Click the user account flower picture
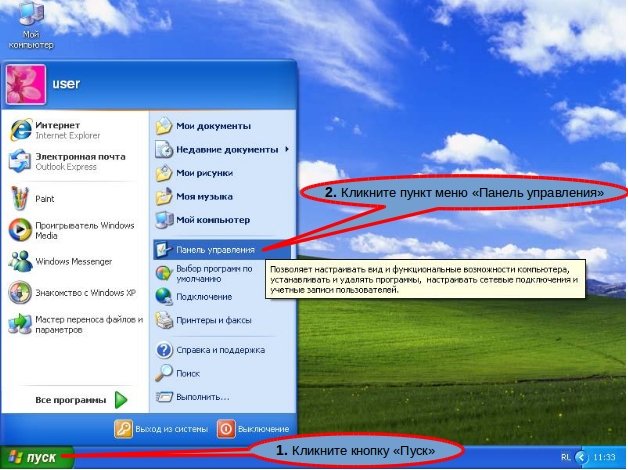The height and width of the screenshot is (470, 628). pos(26,84)
